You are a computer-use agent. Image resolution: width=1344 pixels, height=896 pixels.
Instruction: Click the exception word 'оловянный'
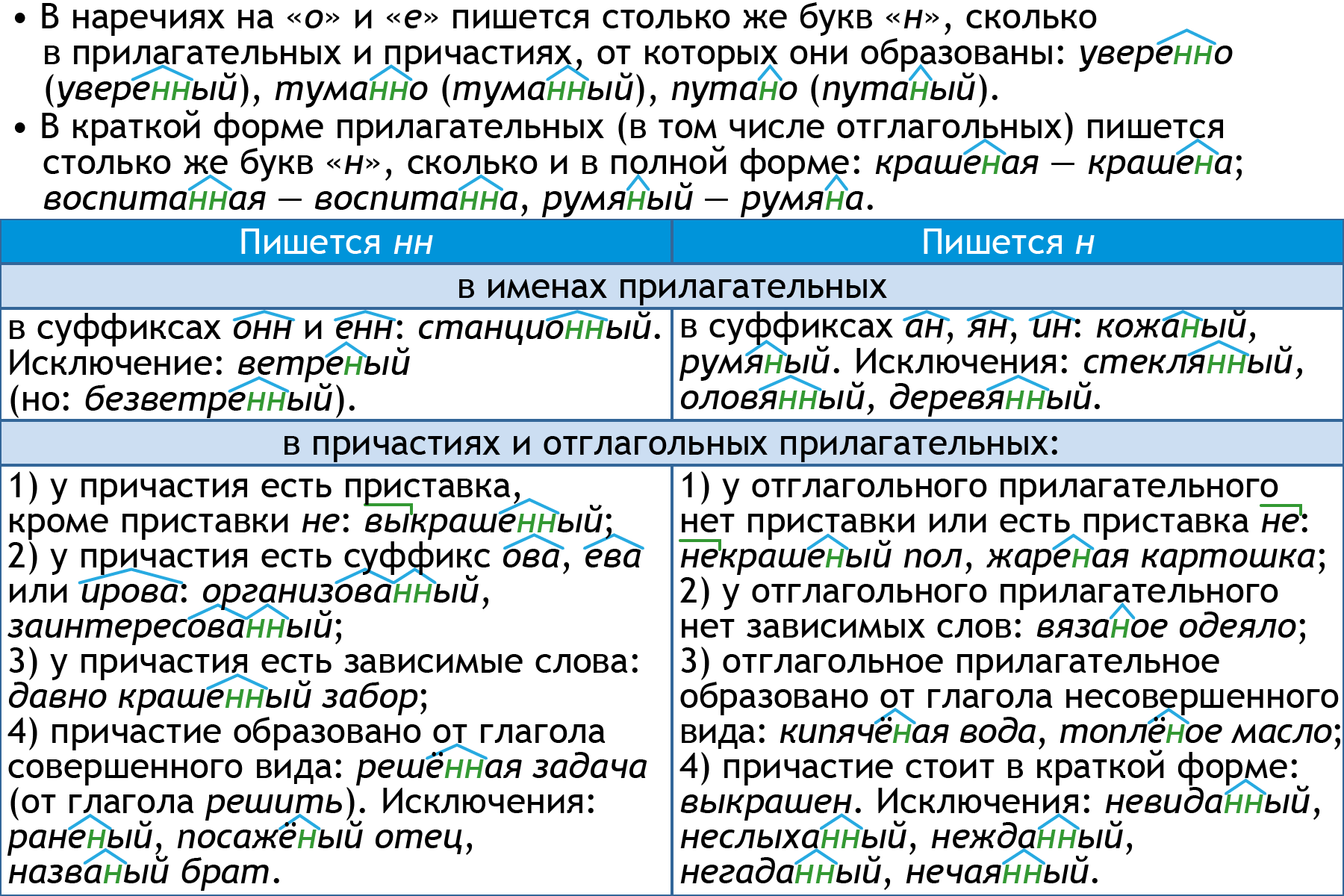point(772,398)
